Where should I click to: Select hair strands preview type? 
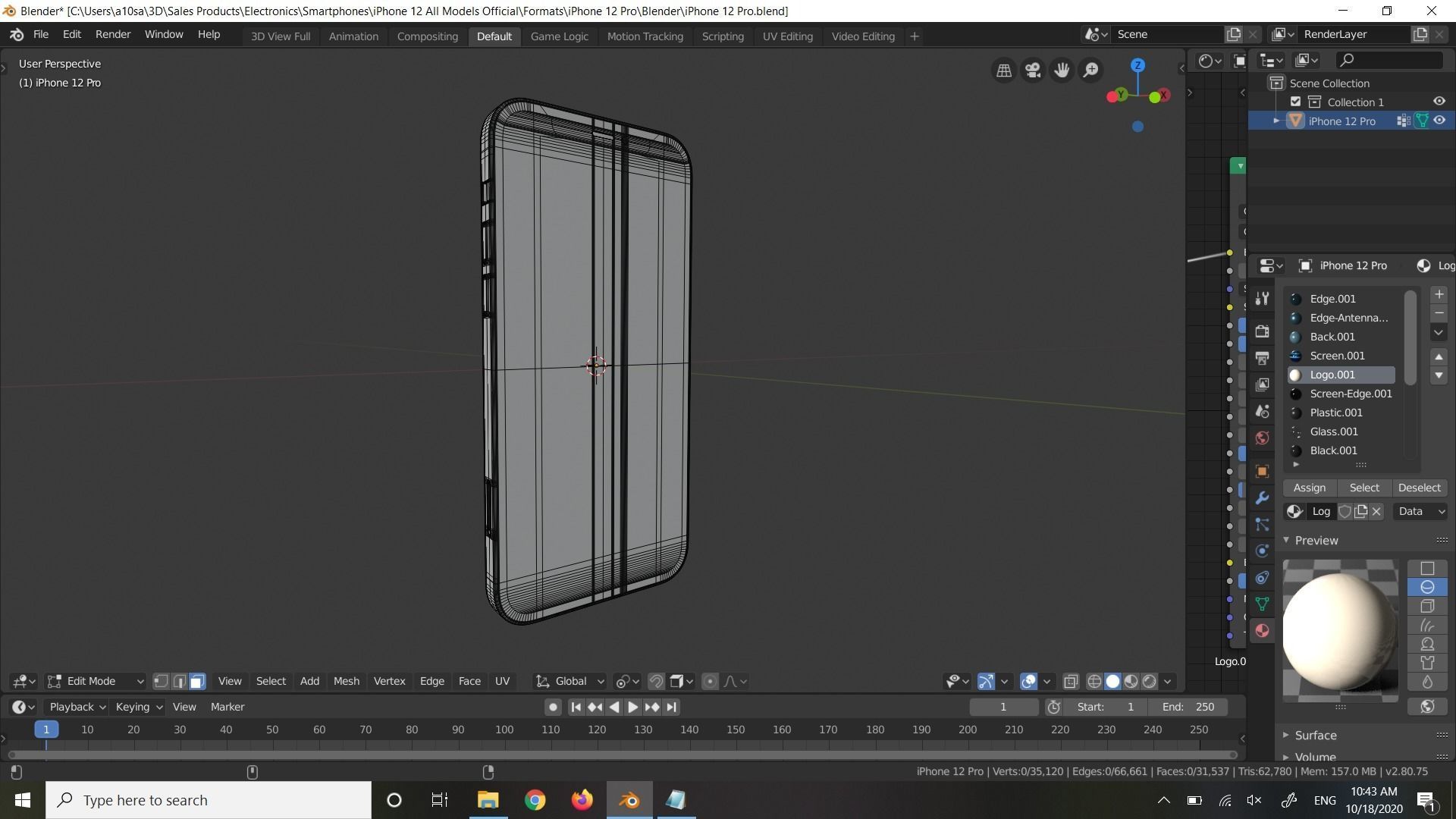click(1427, 625)
